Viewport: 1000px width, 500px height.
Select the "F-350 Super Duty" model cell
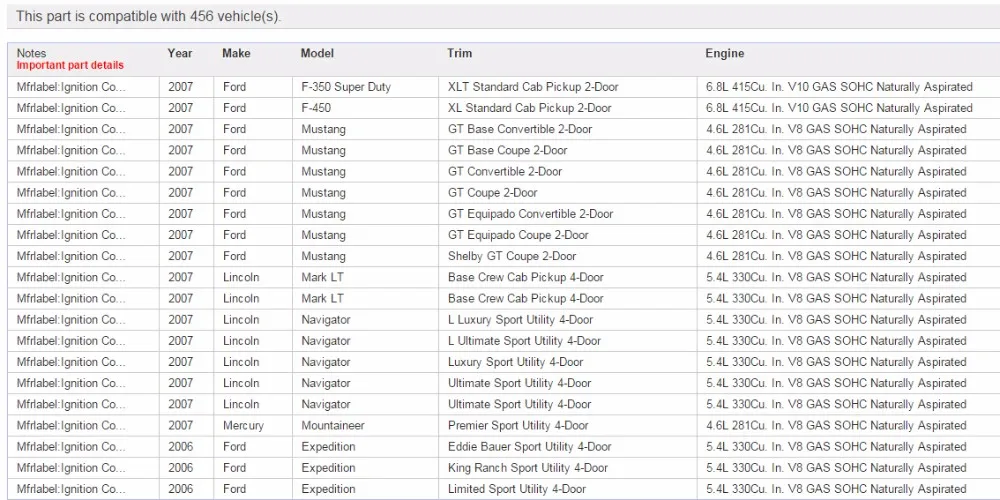(x=346, y=87)
